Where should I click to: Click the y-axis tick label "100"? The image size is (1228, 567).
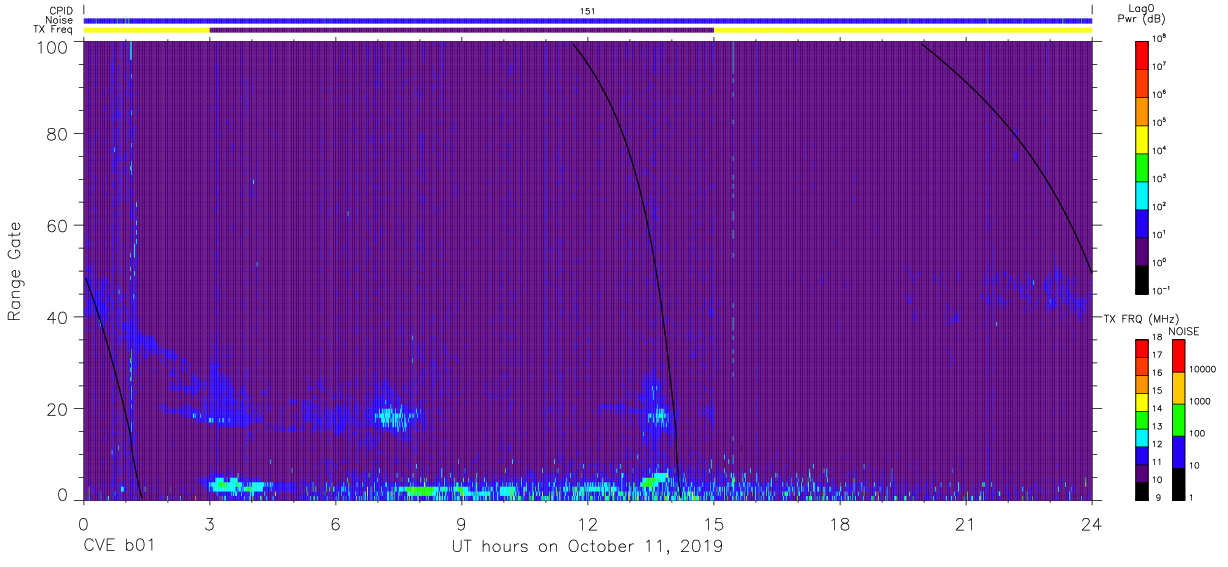coord(54,46)
